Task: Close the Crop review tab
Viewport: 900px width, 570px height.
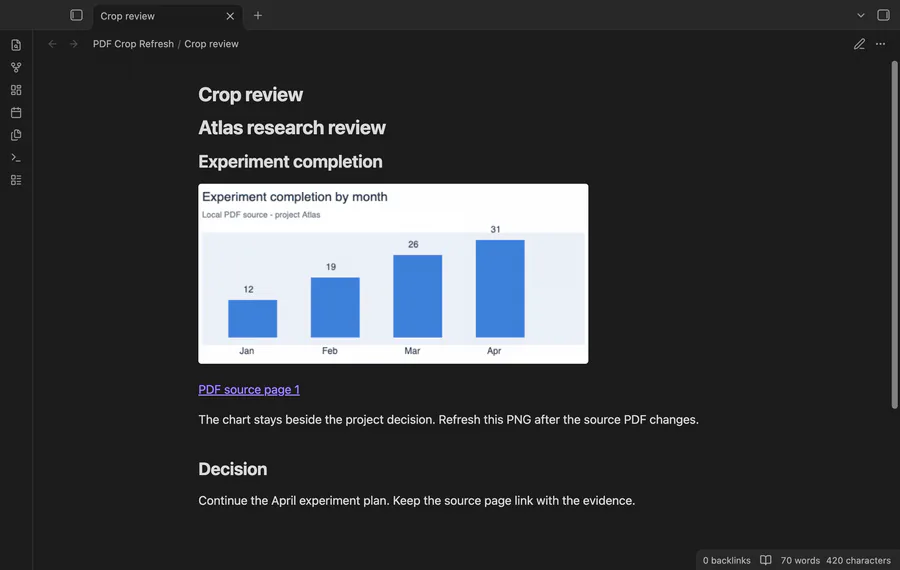Action: coord(230,16)
